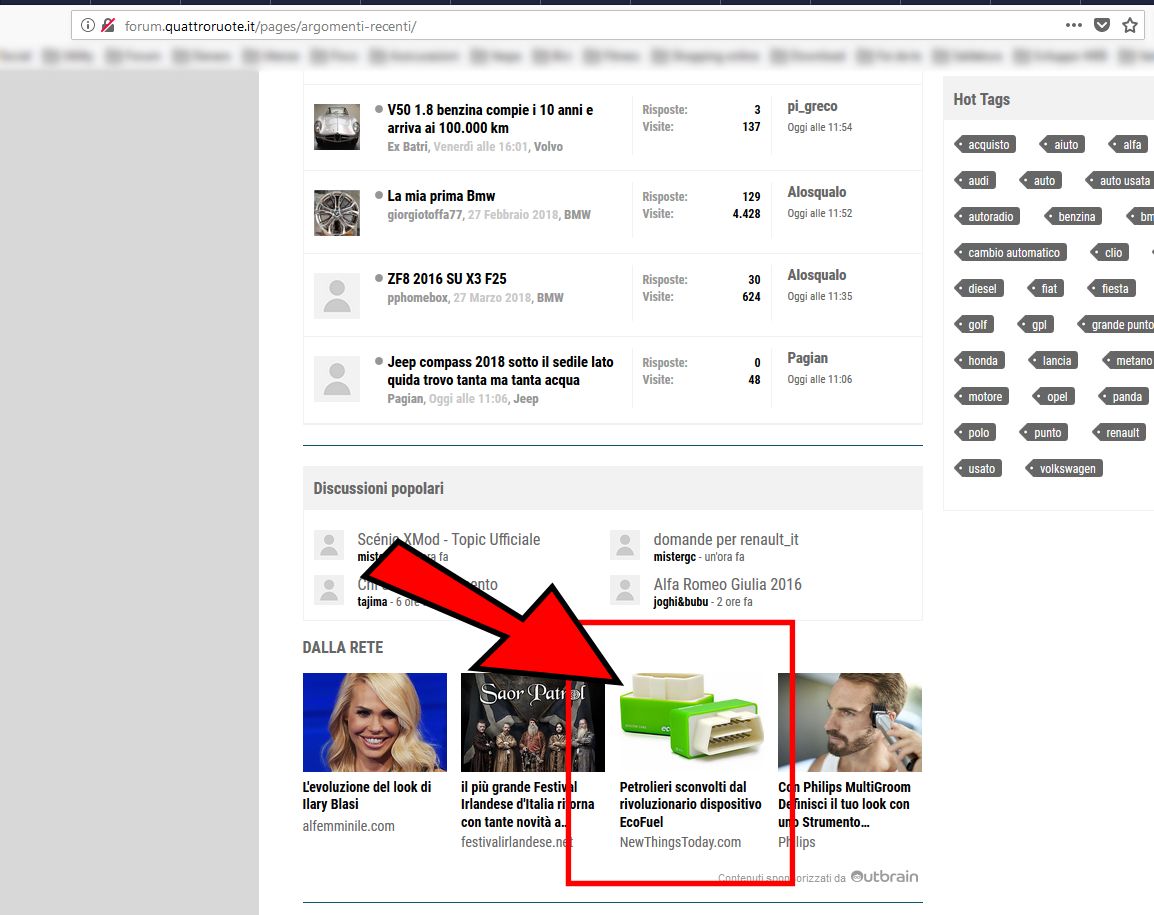Open Alfa Romeo Giulia 2016 discussion
1154x915 pixels.
coord(727,584)
